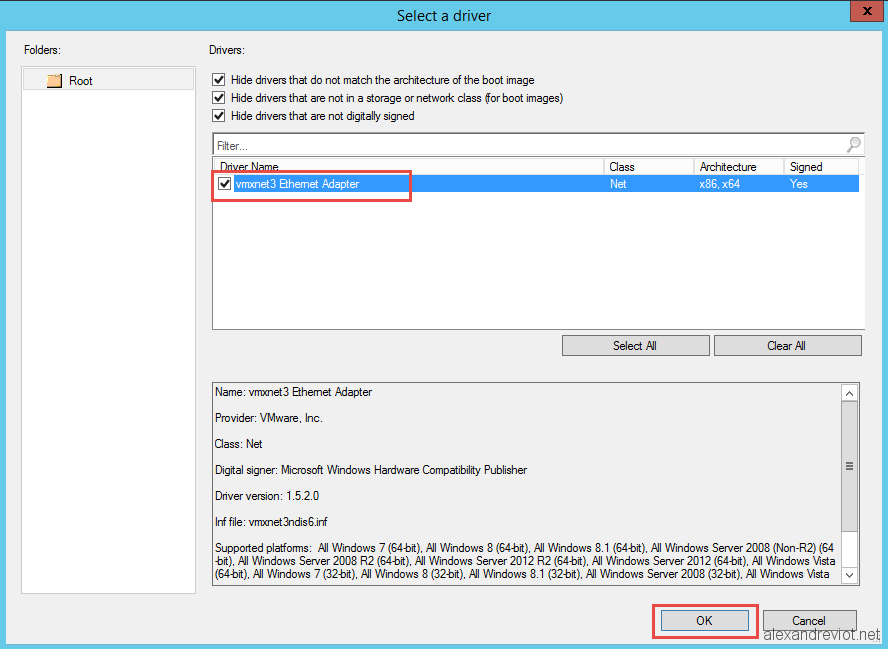The width and height of the screenshot is (888, 649).
Task: Click the Digital signer line in details
Action: tap(371, 470)
